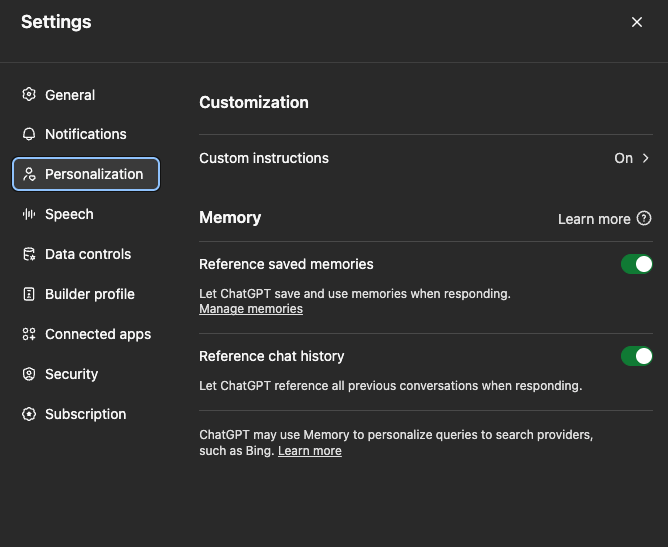Switch to the Notifications tab
668x547 pixels.
86,134
